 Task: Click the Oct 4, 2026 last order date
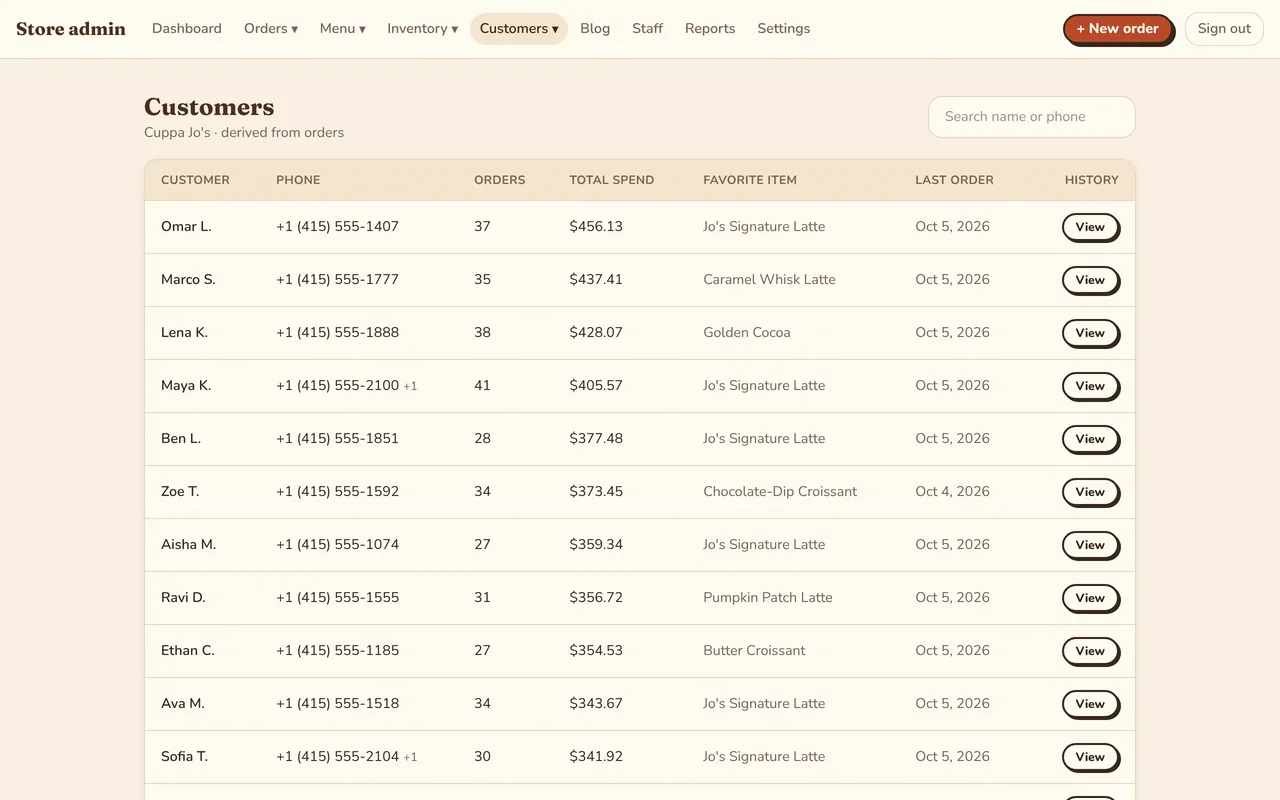click(952, 492)
